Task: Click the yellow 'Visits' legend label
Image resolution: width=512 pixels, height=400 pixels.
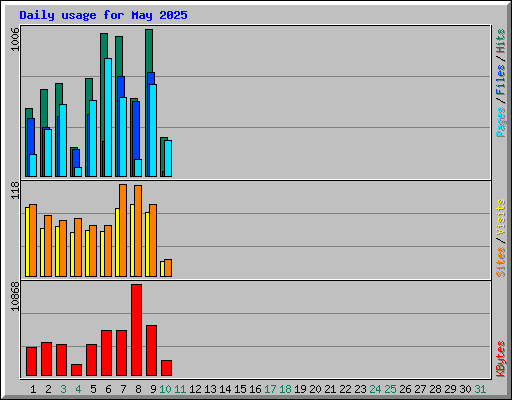Action: pyautogui.click(x=501, y=217)
